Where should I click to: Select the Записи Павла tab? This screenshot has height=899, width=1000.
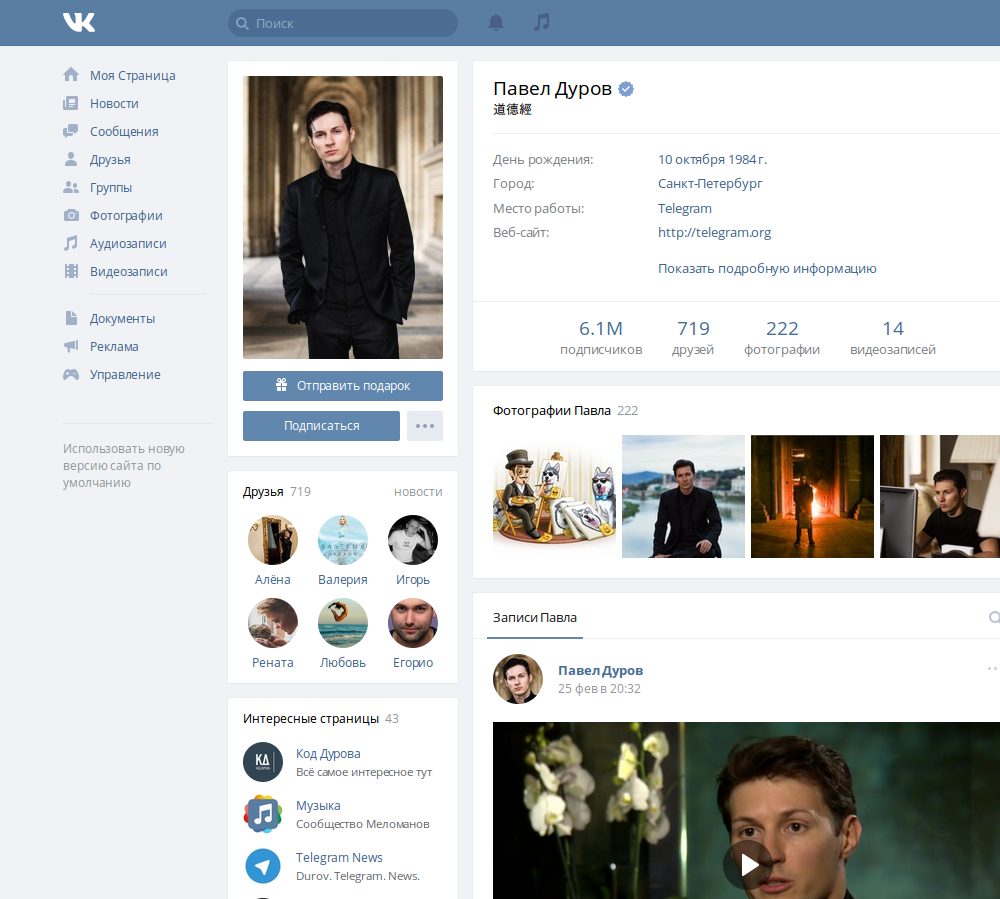point(534,617)
